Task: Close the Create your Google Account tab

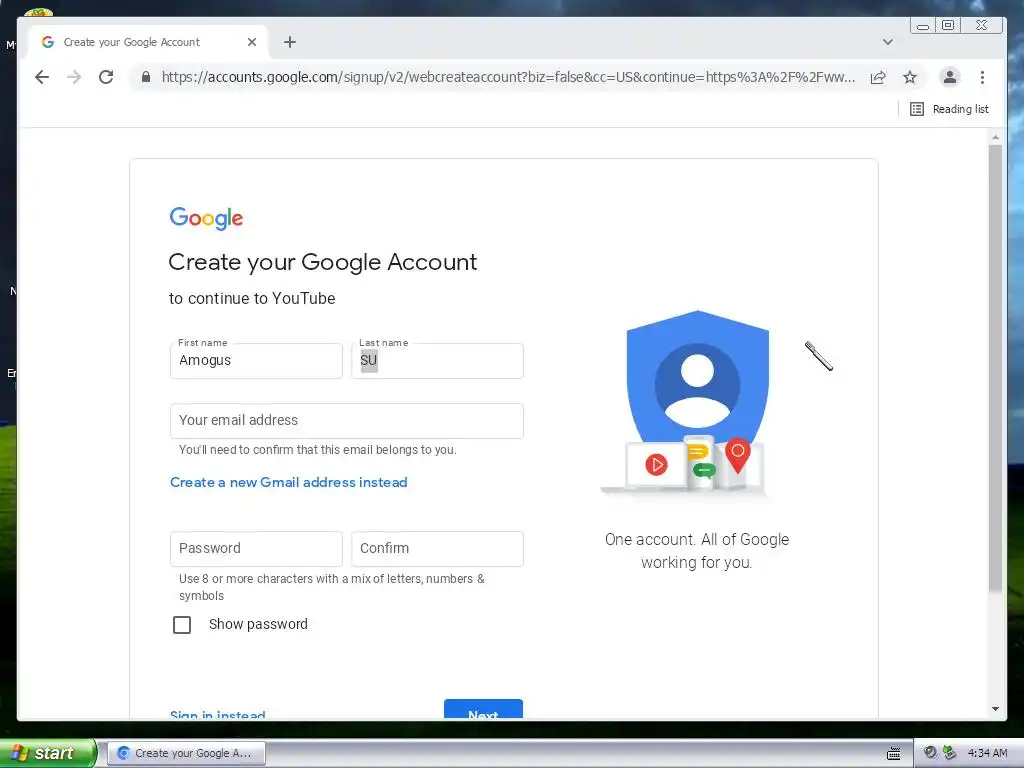Action: pyautogui.click(x=251, y=42)
